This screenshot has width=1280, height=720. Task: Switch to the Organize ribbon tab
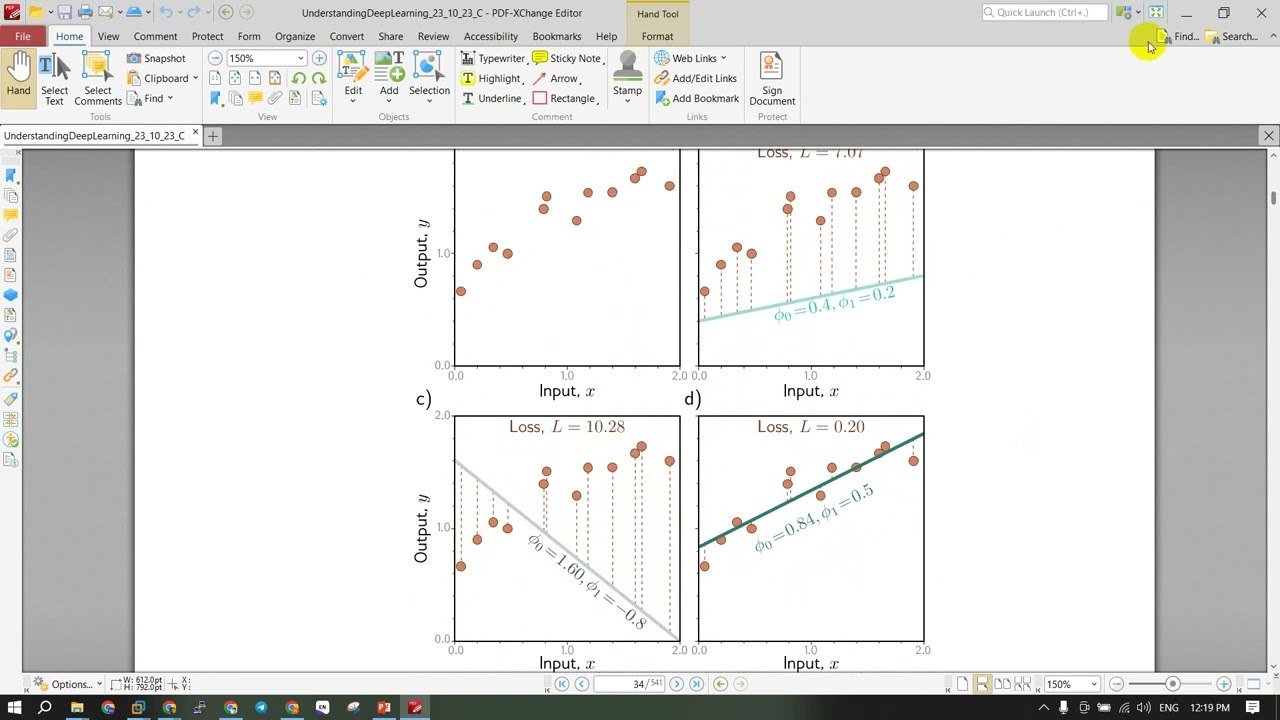point(295,36)
